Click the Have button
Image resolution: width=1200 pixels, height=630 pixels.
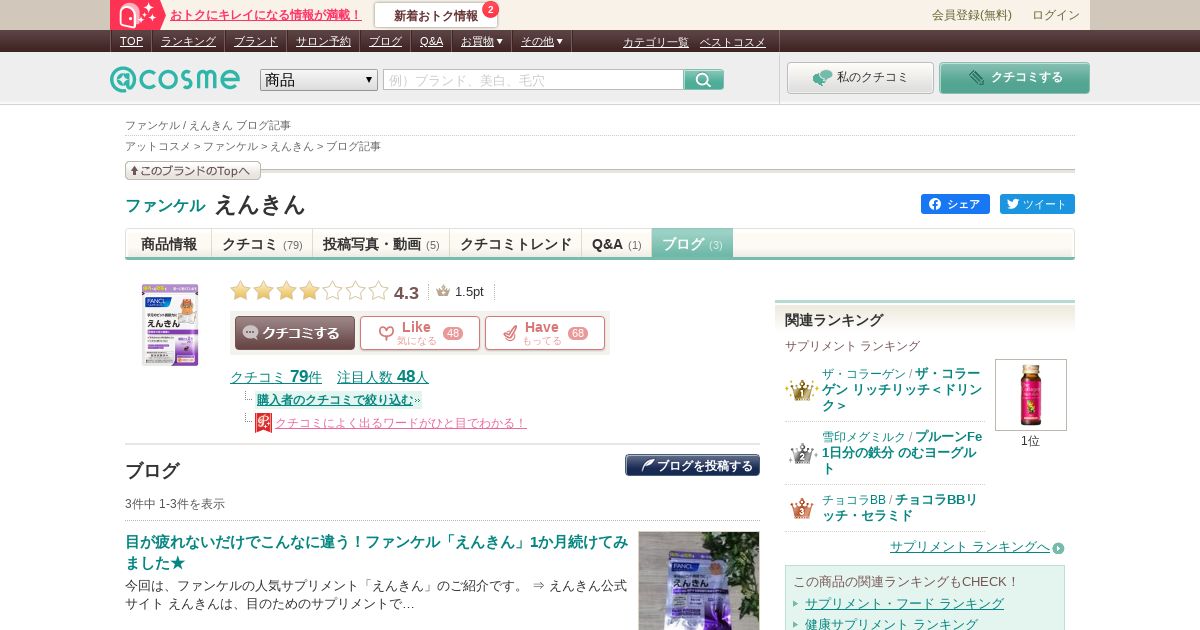tap(545, 333)
